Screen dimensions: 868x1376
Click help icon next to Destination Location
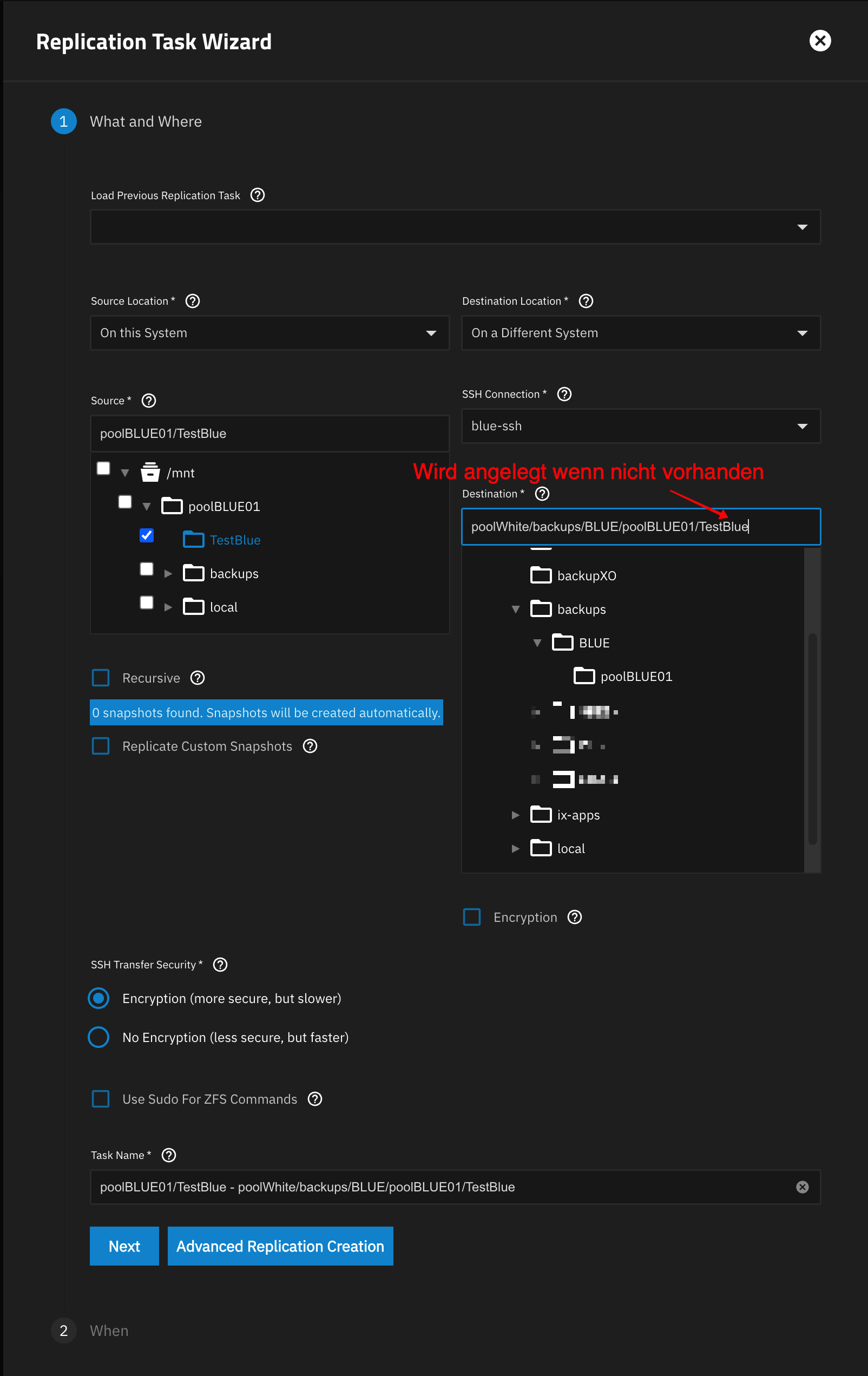click(586, 301)
